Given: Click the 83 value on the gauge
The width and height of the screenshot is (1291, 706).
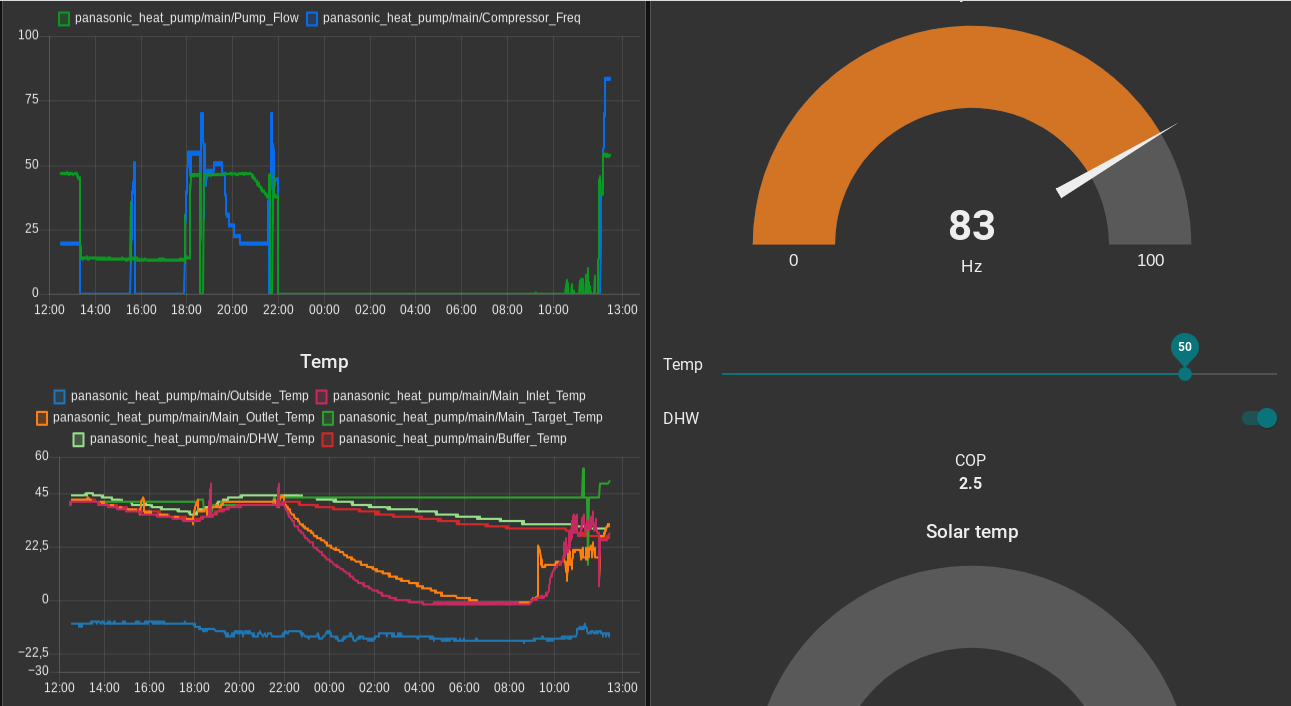Looking at the screenshot, I should (971, 226).
